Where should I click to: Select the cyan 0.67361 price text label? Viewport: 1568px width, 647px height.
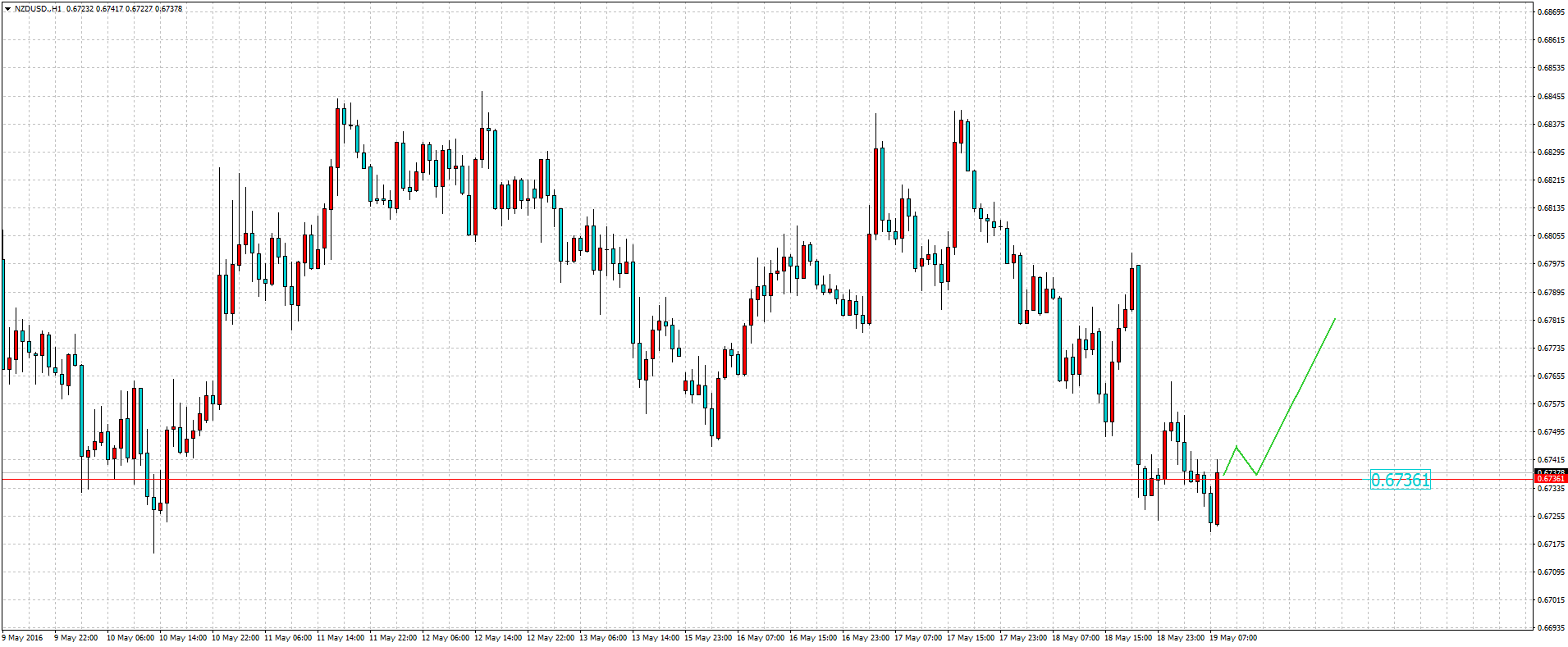tap(1400, 481)
